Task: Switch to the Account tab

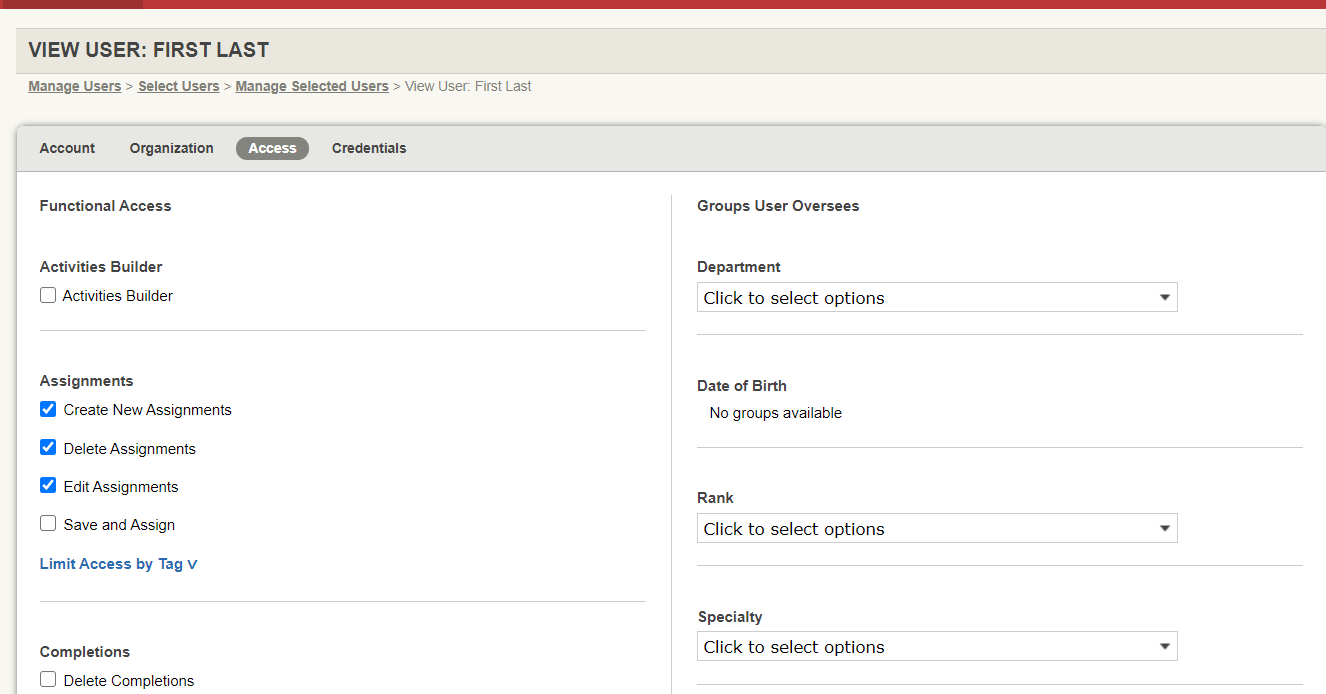Action: point(67,148)
